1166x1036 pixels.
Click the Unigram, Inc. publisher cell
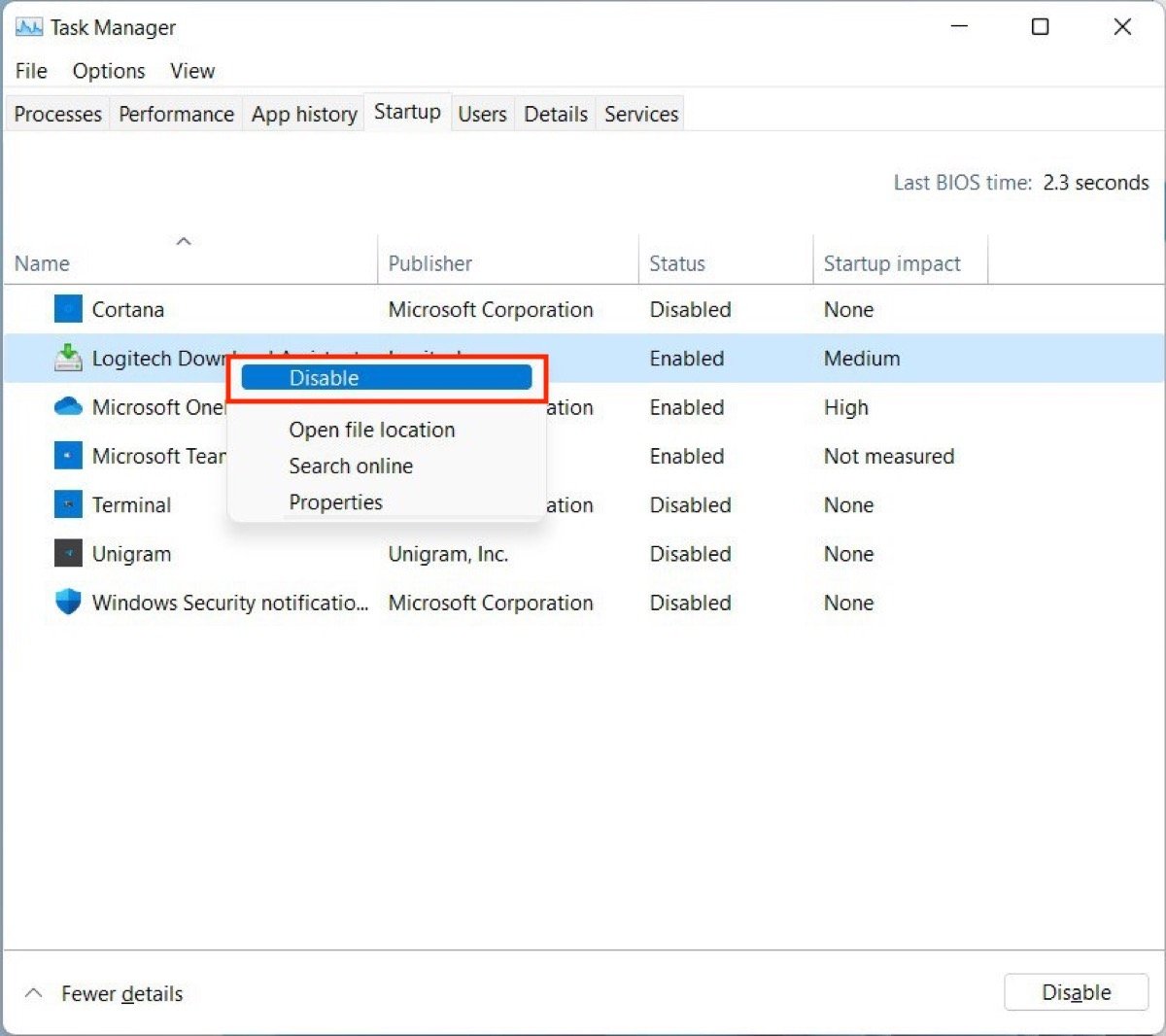(448, 554)
